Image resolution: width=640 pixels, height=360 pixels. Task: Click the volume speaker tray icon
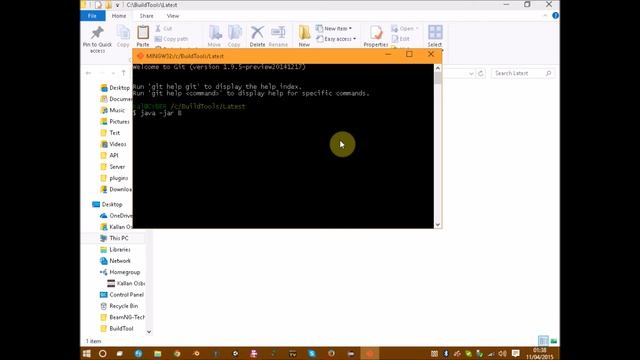tap(502, 353)
